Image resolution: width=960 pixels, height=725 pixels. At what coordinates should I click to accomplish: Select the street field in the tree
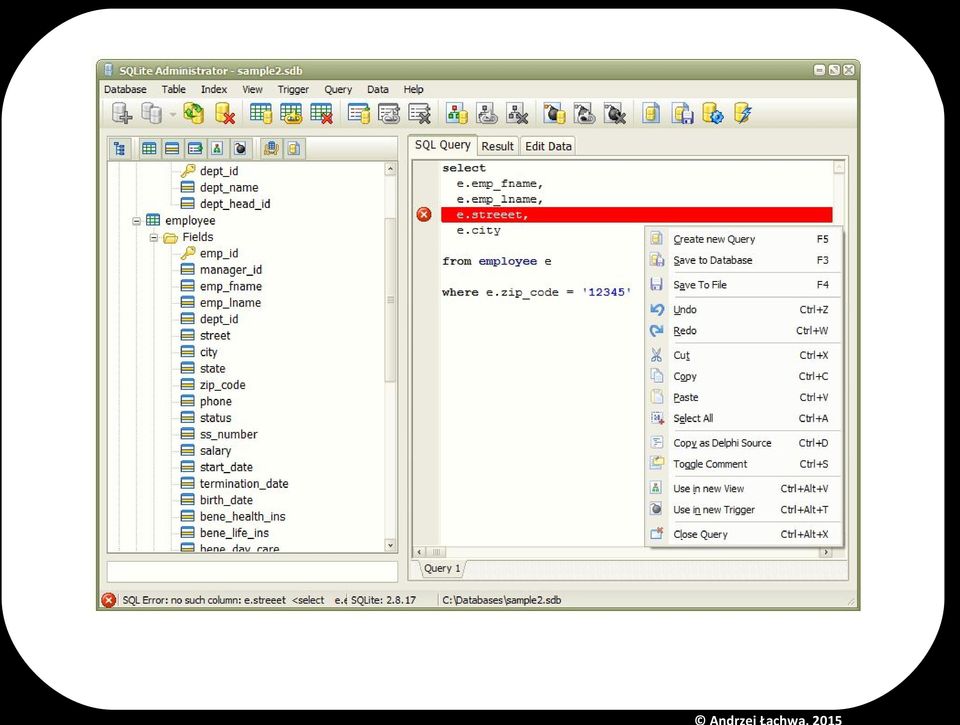(215, 336)
